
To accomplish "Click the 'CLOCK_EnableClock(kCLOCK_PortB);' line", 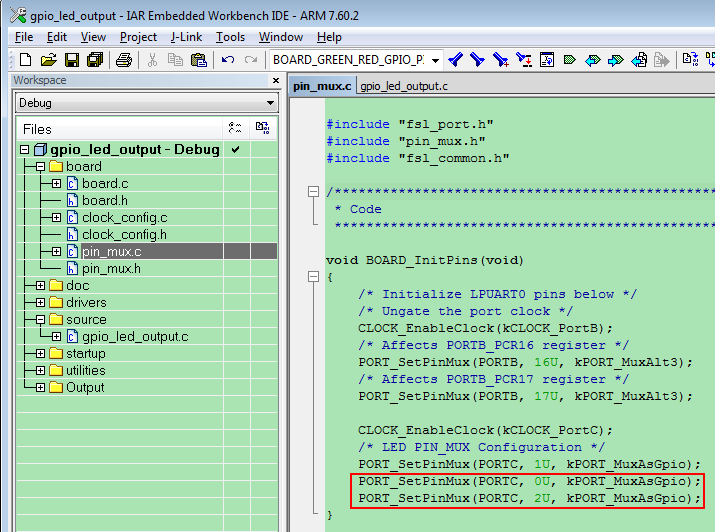I will point(485,328).
